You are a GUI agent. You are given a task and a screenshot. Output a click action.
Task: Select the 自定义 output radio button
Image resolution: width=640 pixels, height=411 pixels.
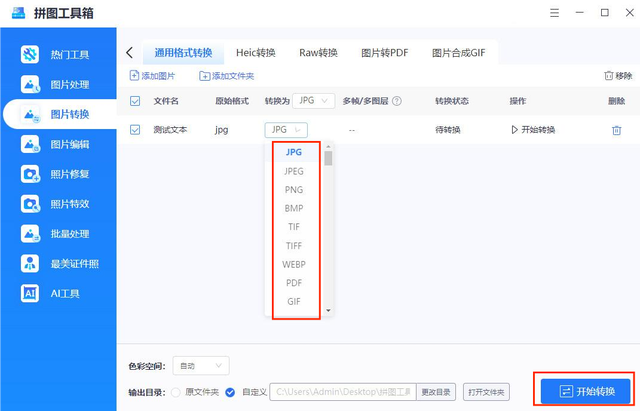[x=230, y=392]
